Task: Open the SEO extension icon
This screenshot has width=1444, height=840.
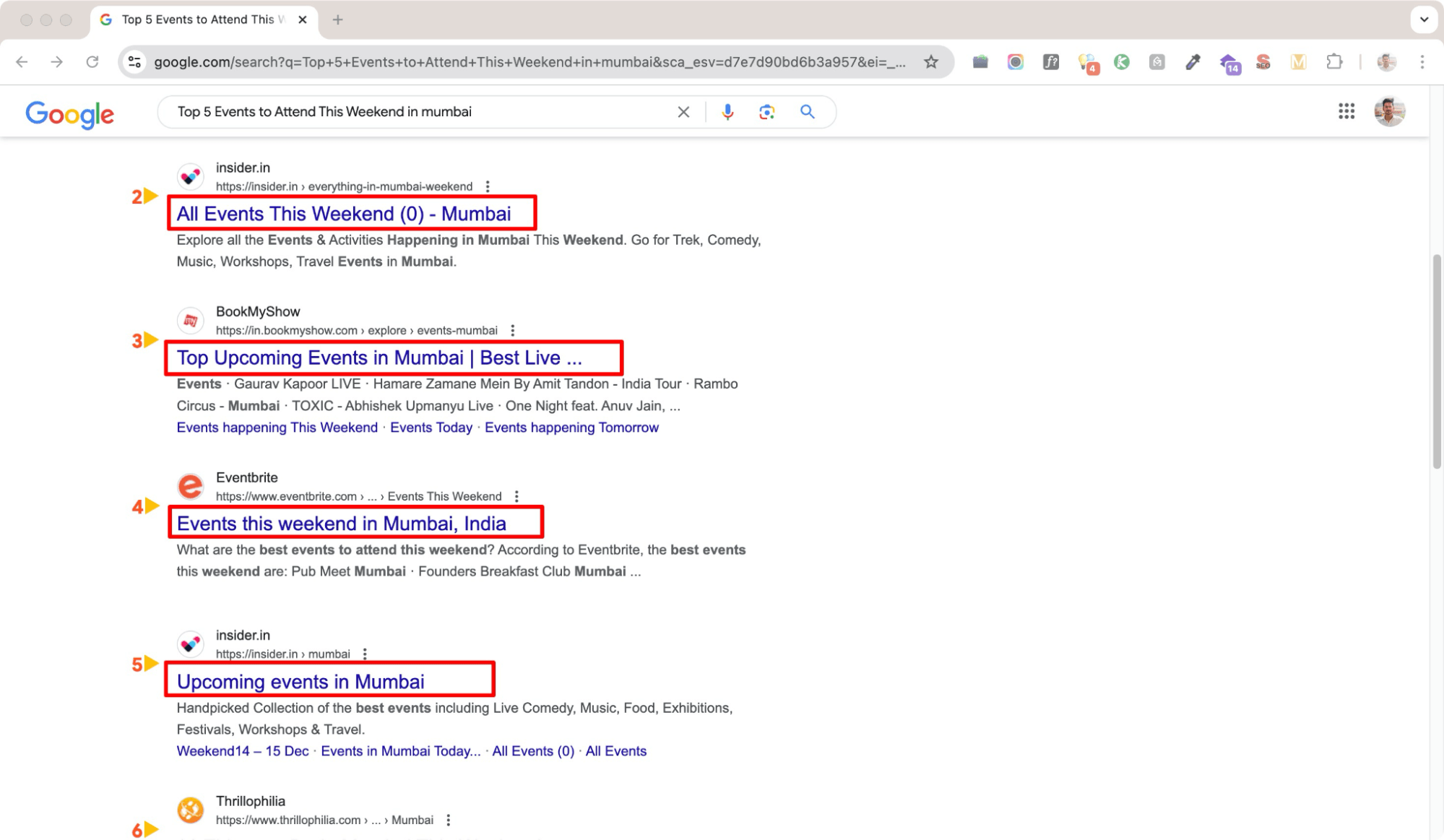Action: pyautogui.click(x=1263, y=62)
